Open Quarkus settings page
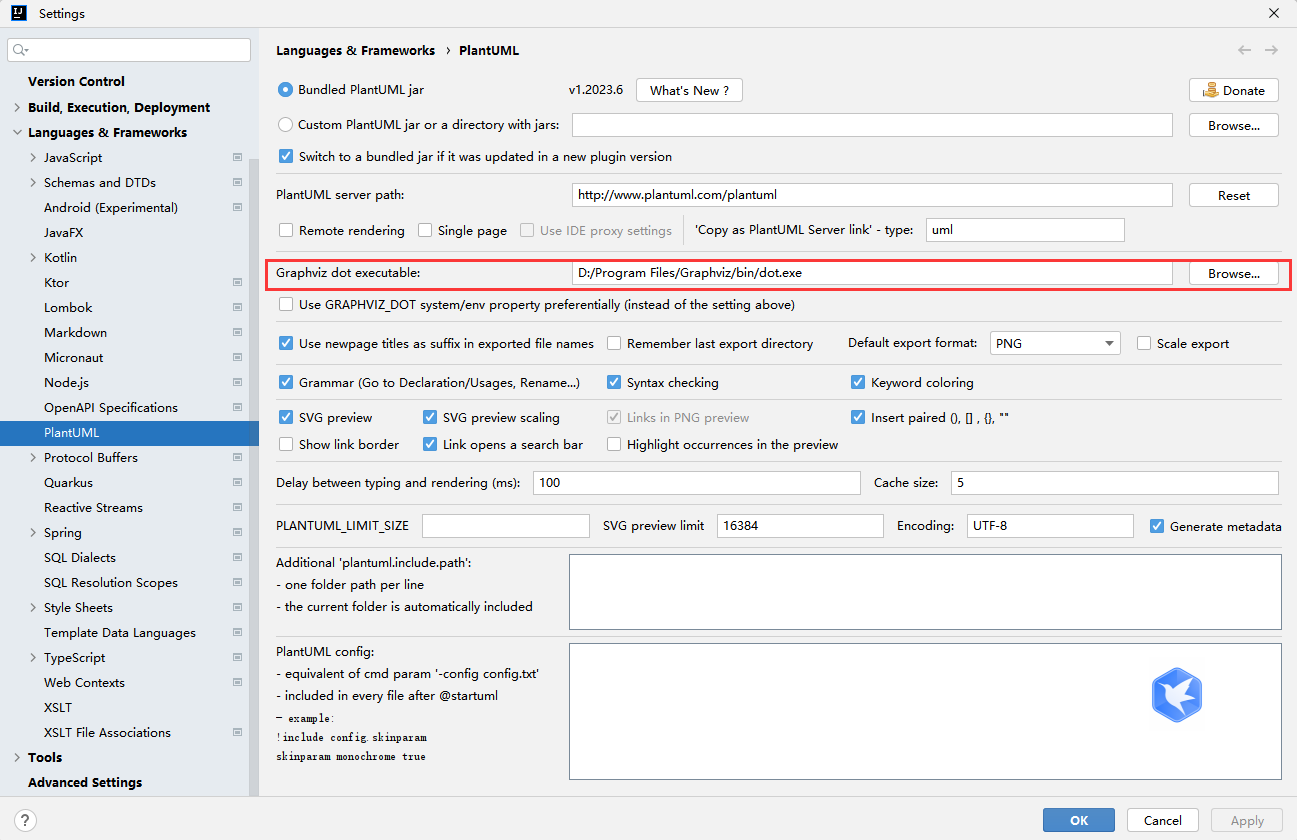Image resolution: width=1297 pixels, height=840 pixels. 68,483
